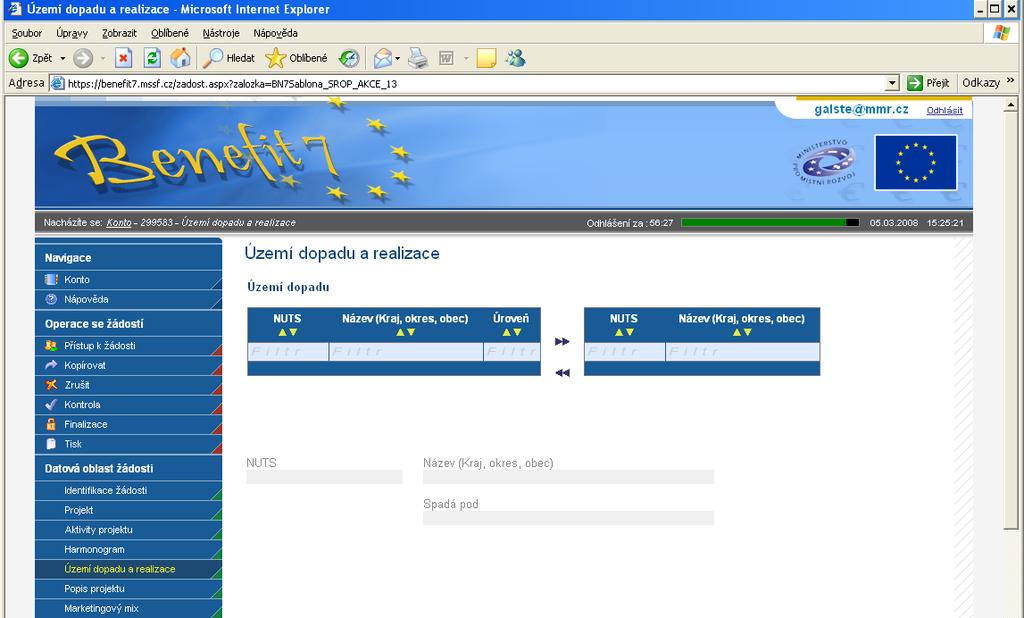Click the Spadá pod field
Screen dimensions: 1024x618
point(568,518)
